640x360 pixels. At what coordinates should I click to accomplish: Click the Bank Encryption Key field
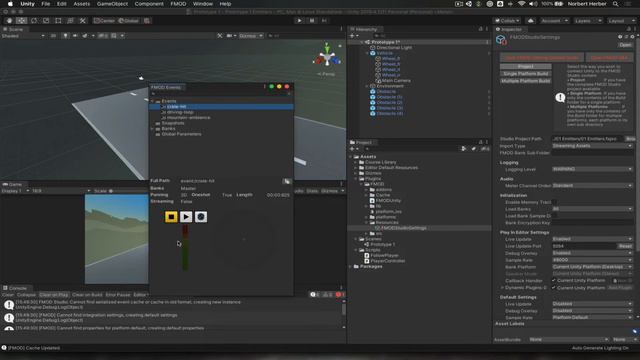tap(592, 223)
